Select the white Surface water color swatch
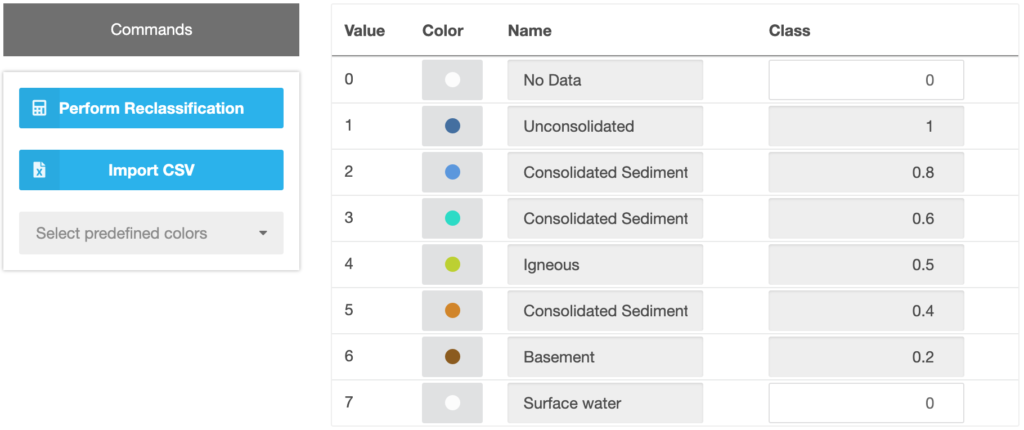The width and height of the screenshot is (1024, 430). 452,403
